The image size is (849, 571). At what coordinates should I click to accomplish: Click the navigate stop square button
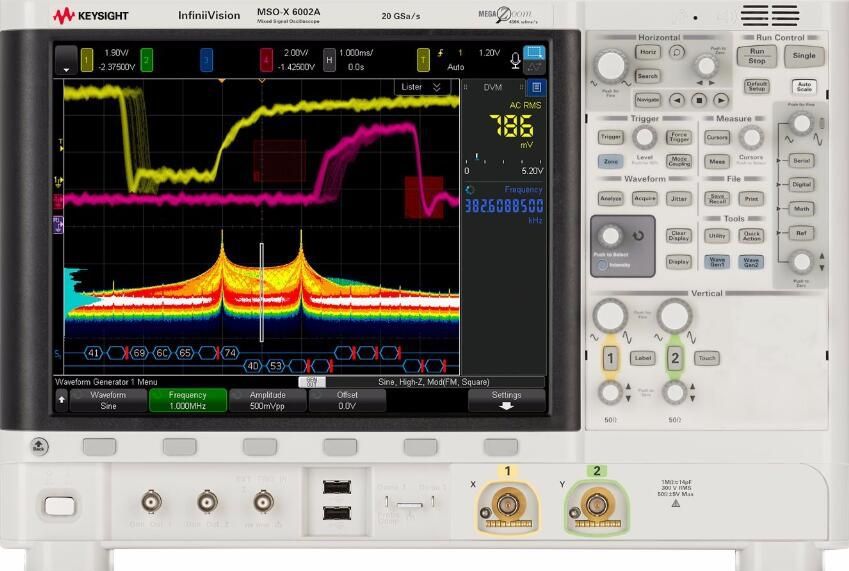click(x=699, y=100)
